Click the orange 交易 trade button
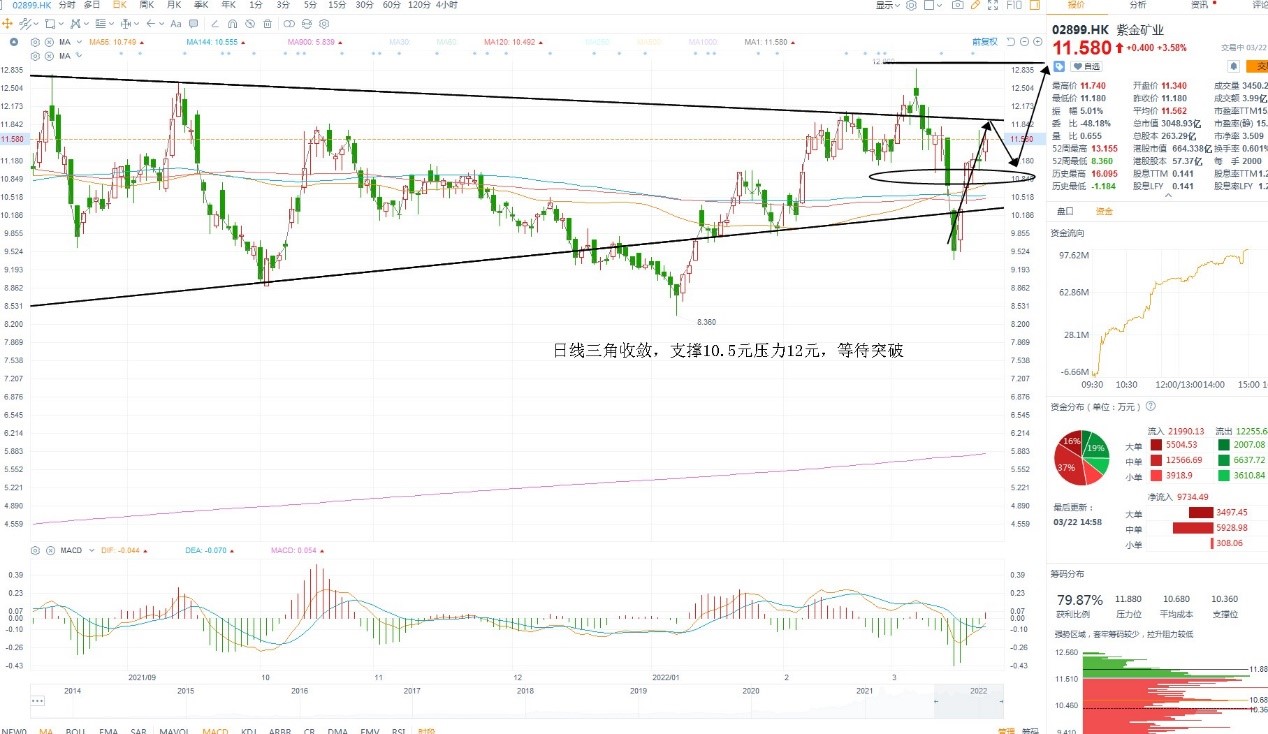 tap(1255, 67)
